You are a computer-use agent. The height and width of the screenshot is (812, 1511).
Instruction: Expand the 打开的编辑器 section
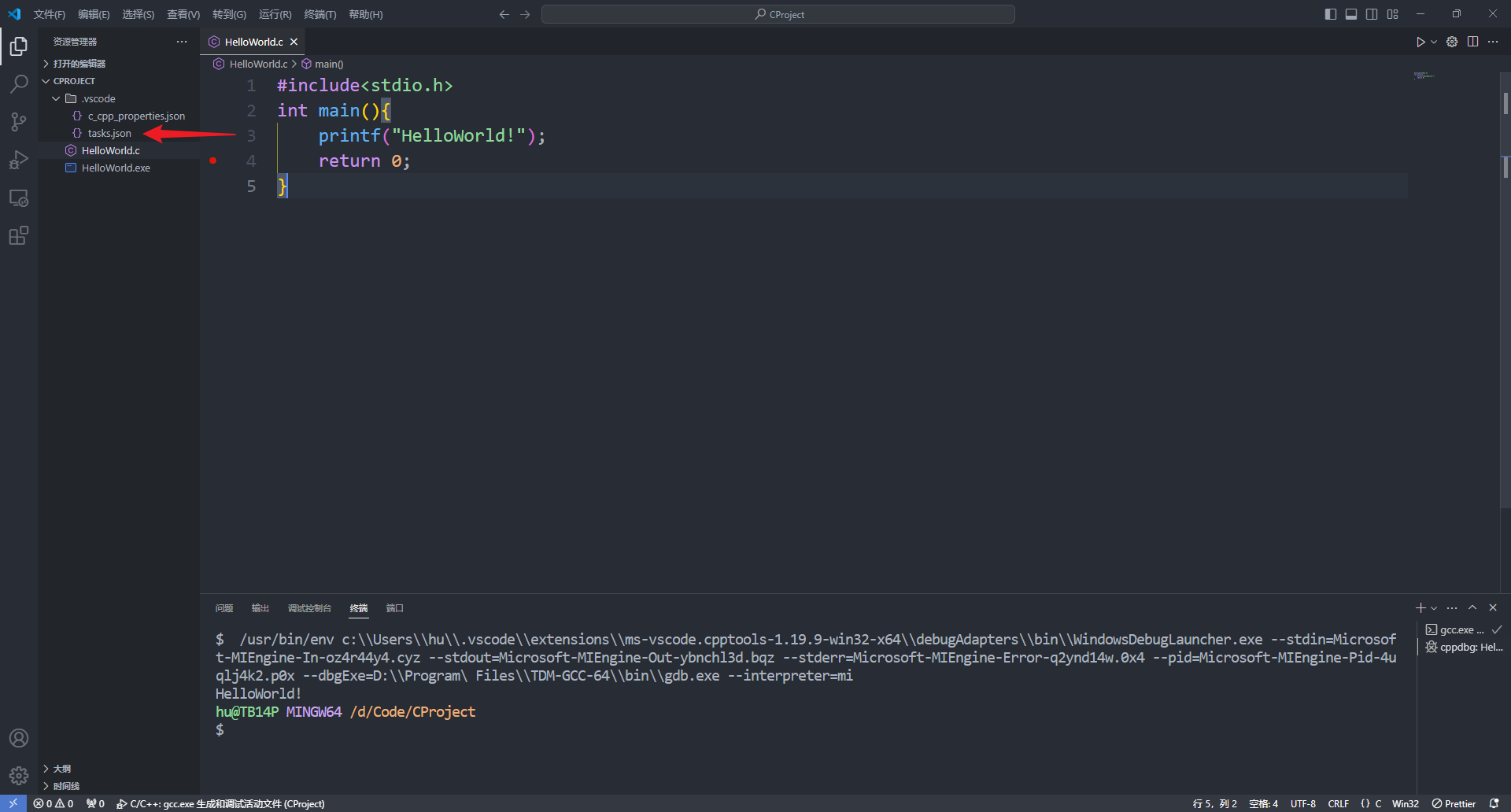(x=119, y=64)
